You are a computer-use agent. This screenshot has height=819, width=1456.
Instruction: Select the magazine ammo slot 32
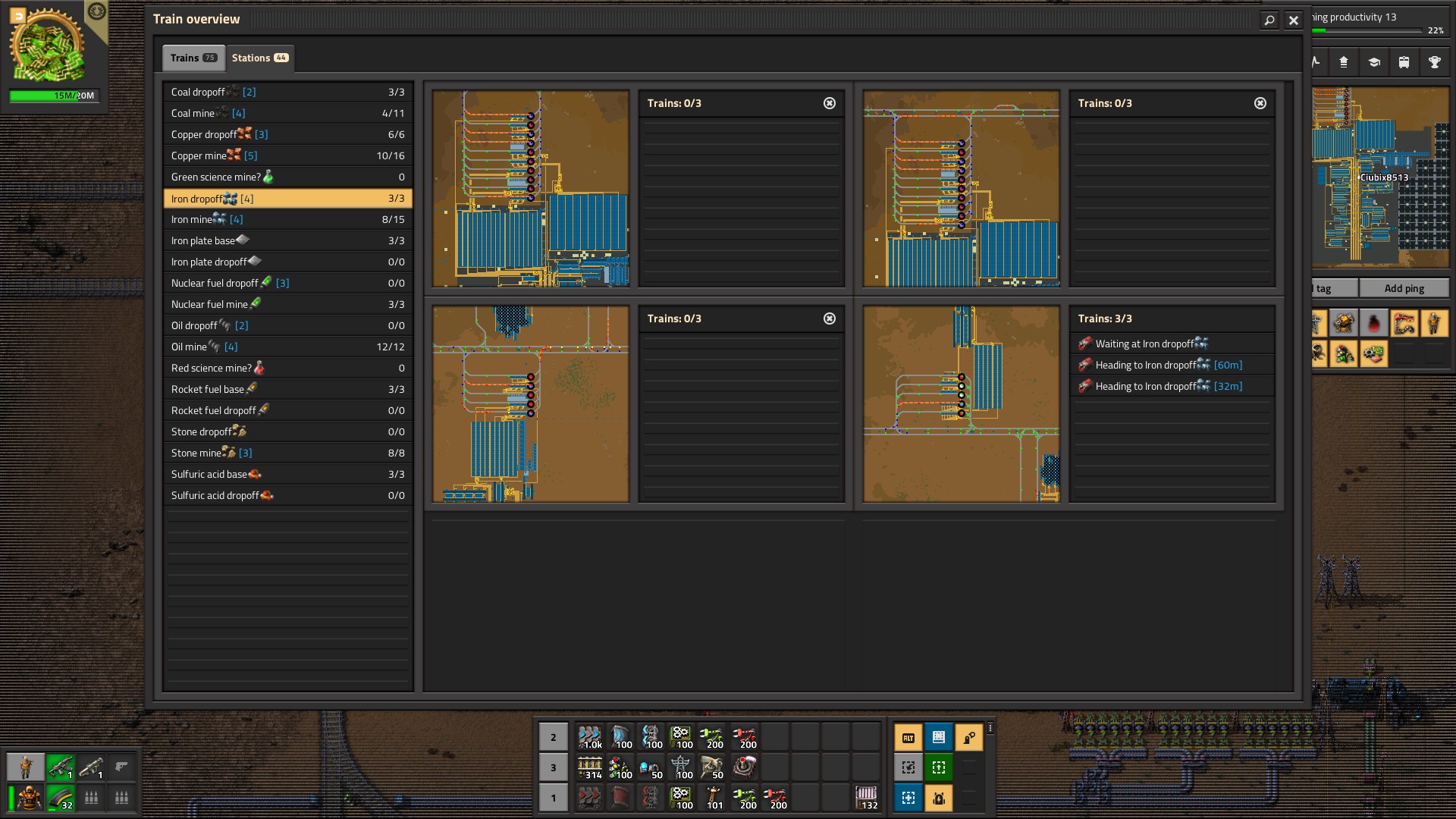coord(61,798)
